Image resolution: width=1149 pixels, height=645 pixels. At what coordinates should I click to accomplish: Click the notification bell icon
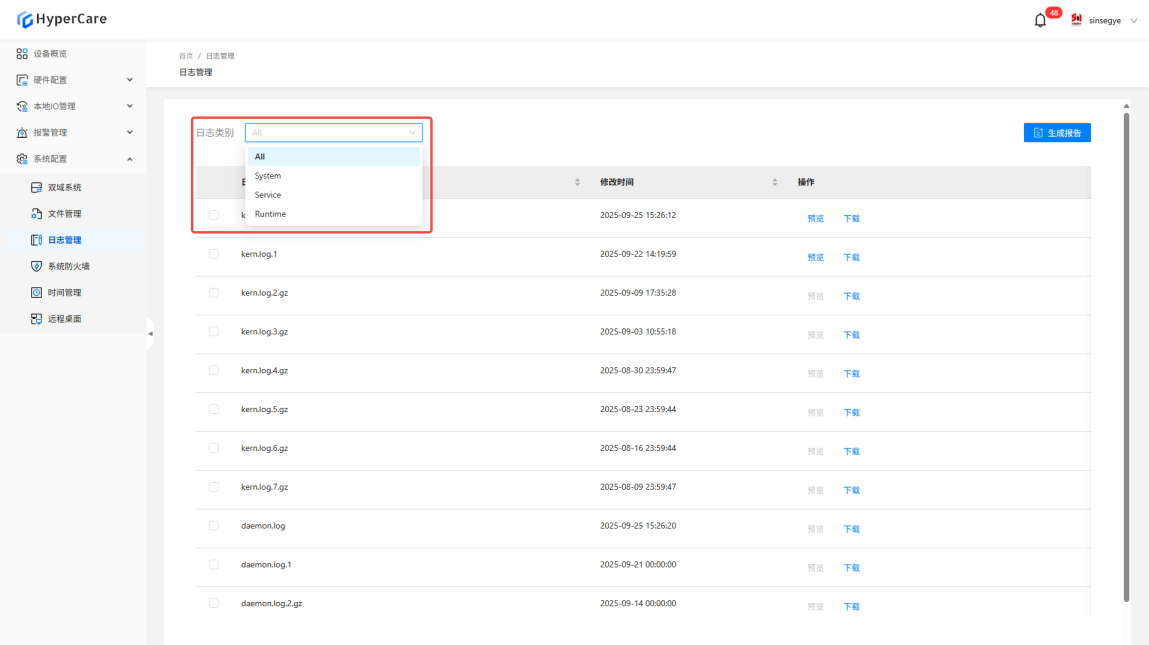(1040, 20)
